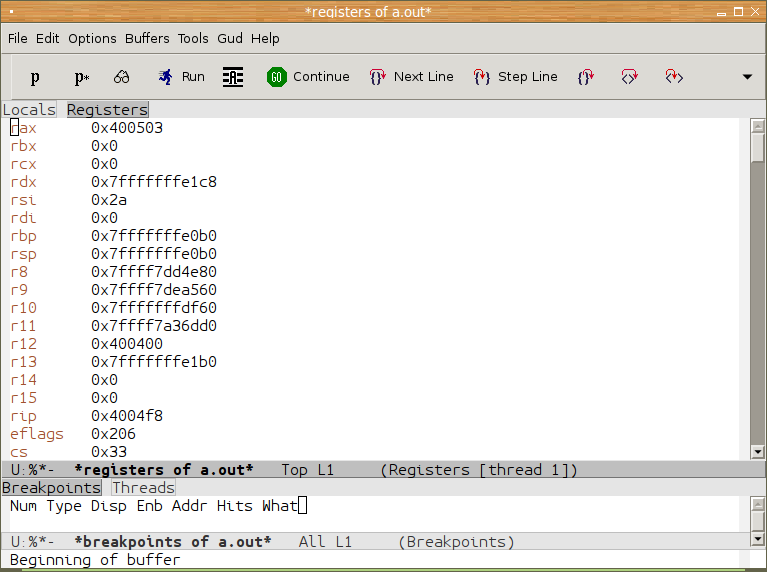This screenshot has width=767, height=572.
Task: Click the r12 value 0x400400
Action: (x=127, y=344)
